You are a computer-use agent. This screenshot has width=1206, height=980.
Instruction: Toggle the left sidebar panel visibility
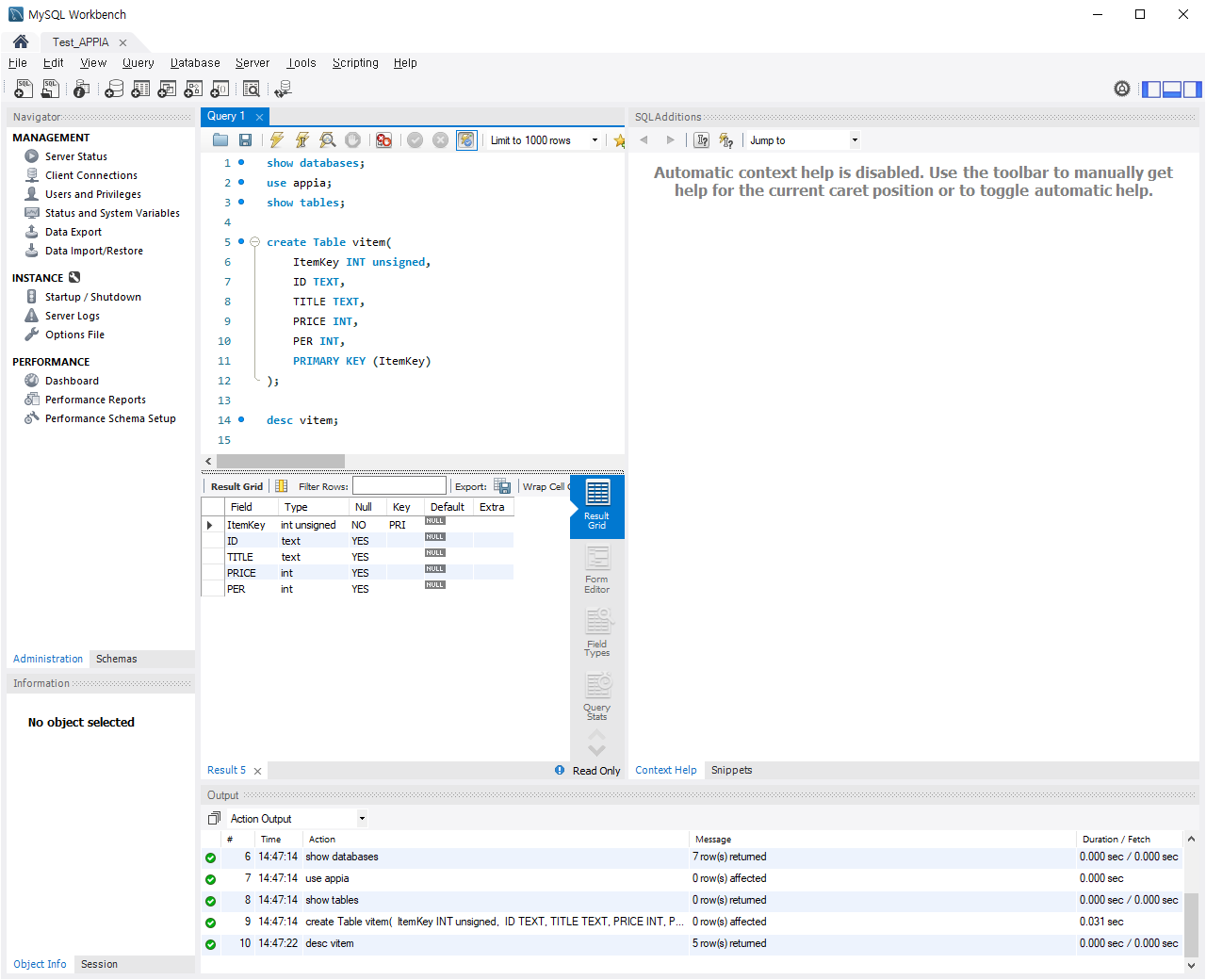(1151, 90)
